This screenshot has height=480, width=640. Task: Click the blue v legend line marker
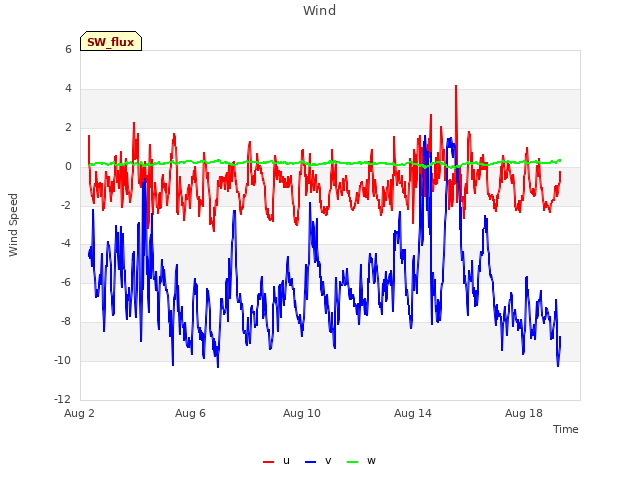310,462
